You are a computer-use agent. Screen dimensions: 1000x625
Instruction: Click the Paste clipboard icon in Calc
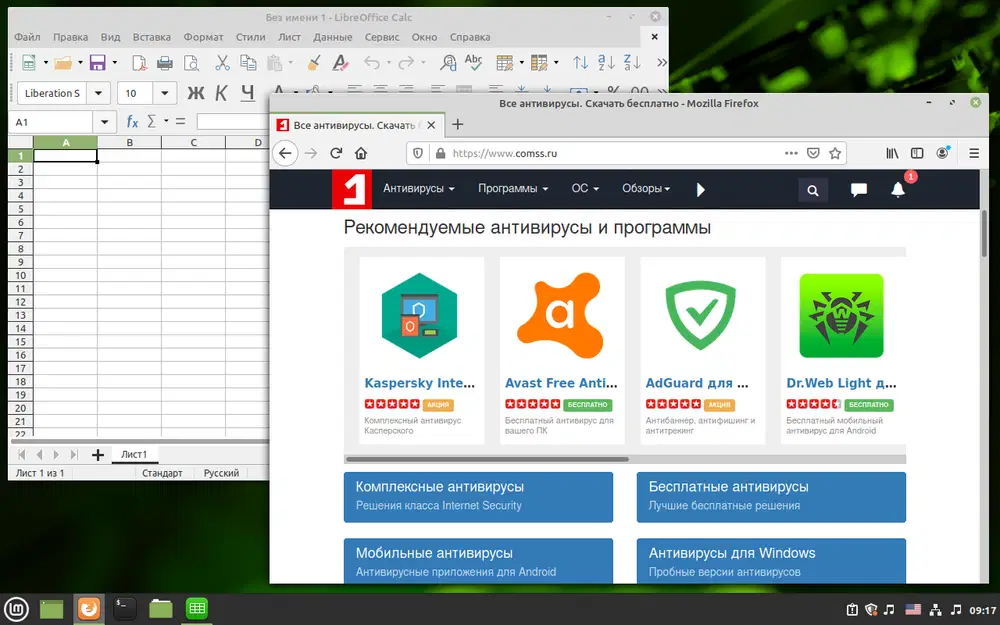point(274,62)
